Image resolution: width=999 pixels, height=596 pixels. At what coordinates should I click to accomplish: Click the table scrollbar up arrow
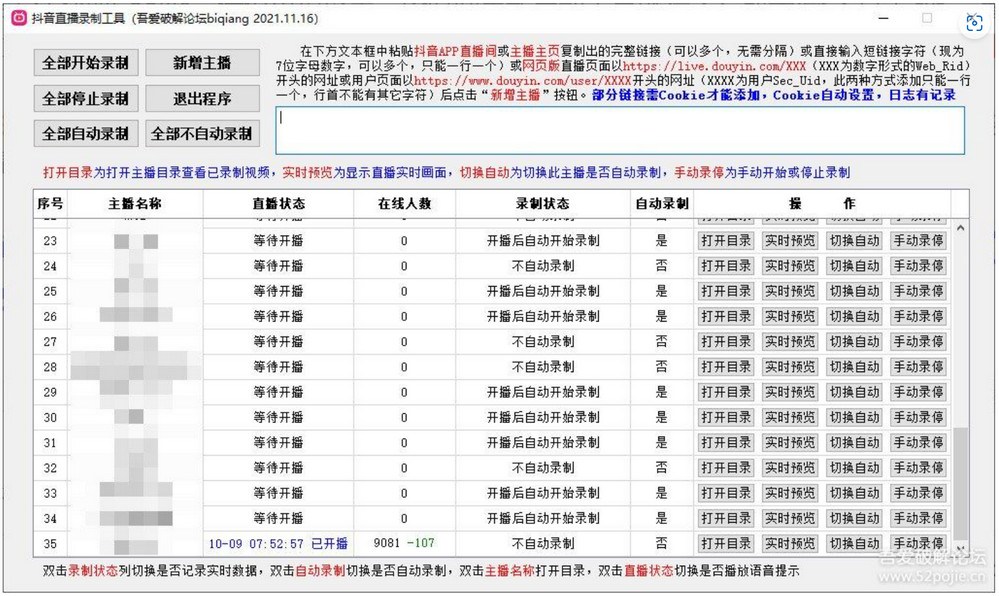[961, 228]
